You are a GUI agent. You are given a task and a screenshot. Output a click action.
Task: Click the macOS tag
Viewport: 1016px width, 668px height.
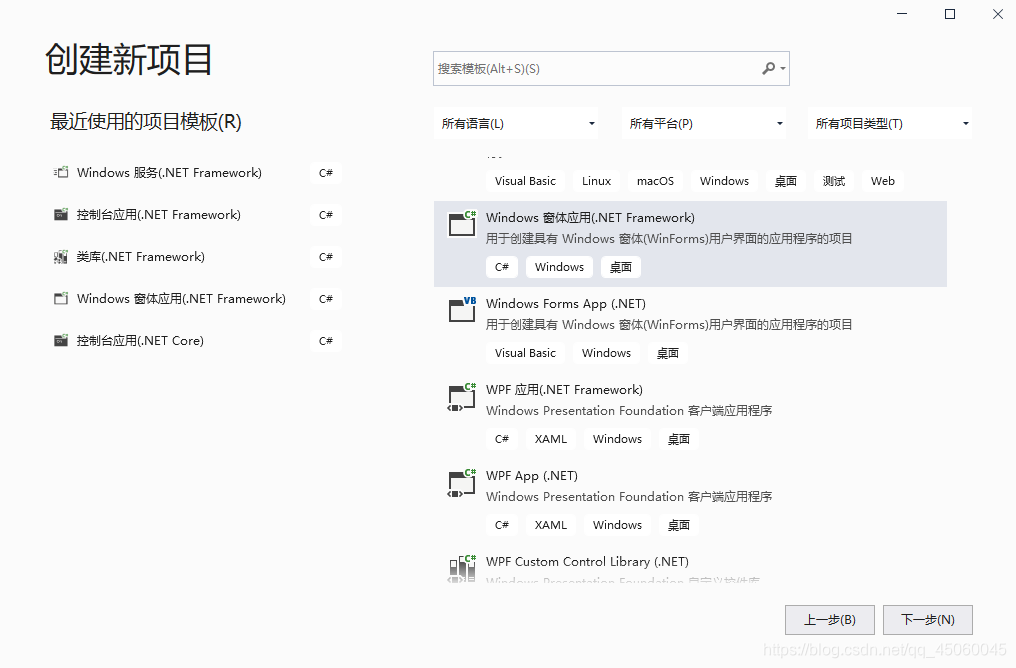pos(655,181)
